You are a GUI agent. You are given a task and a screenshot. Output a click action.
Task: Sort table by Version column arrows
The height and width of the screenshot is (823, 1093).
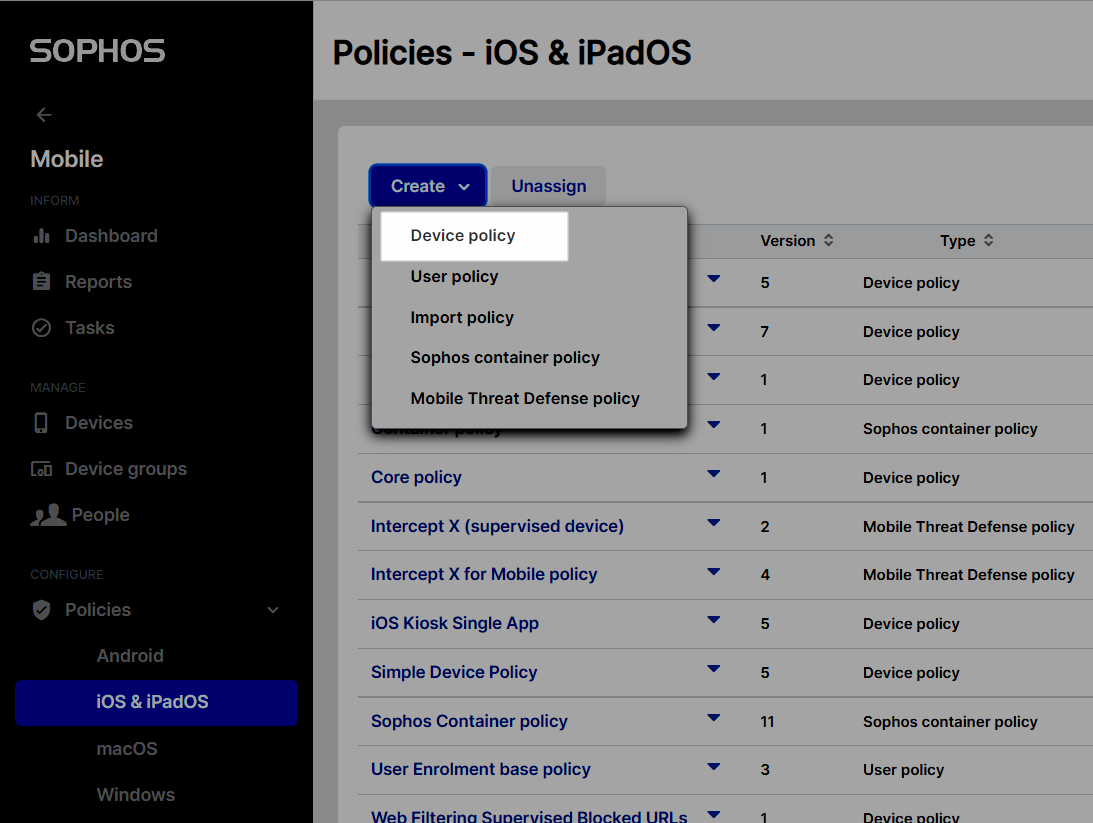coord(828,240)
